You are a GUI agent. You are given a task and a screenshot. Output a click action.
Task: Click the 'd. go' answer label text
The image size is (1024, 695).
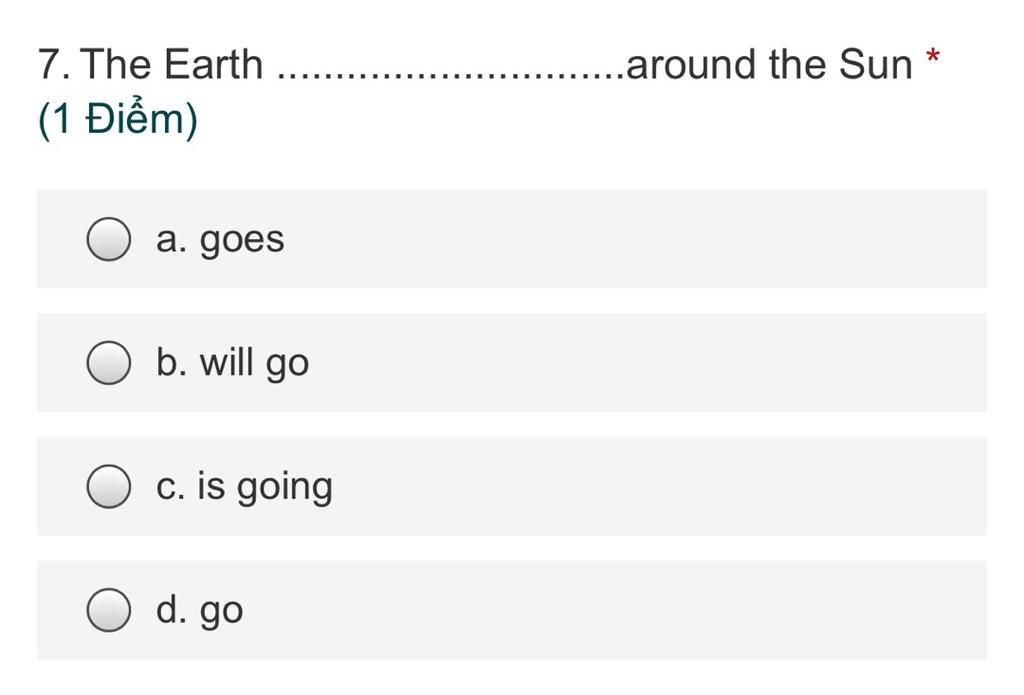pos(200,611)
